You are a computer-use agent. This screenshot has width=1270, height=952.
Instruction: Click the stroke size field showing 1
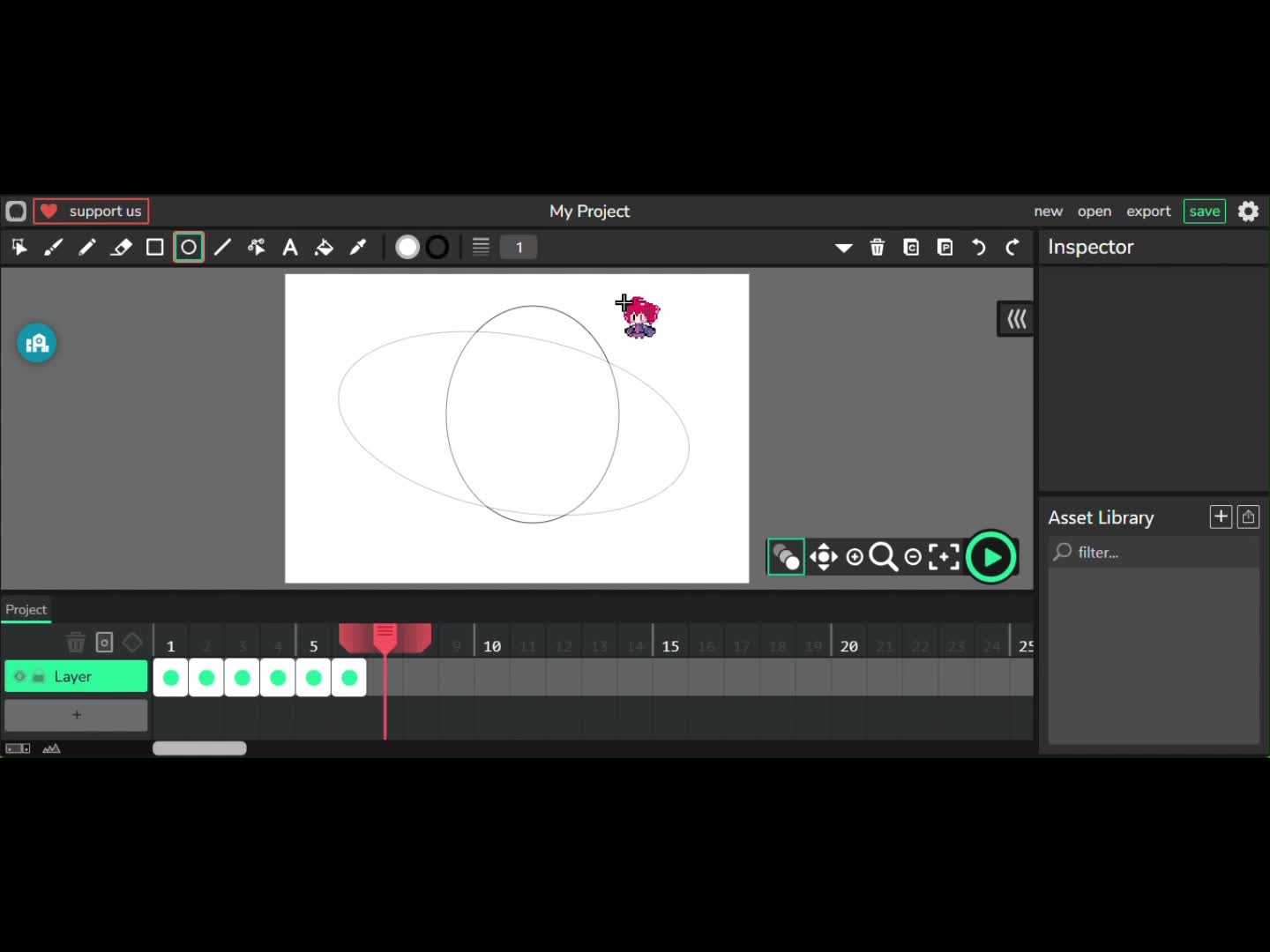(x=519, y=248)
